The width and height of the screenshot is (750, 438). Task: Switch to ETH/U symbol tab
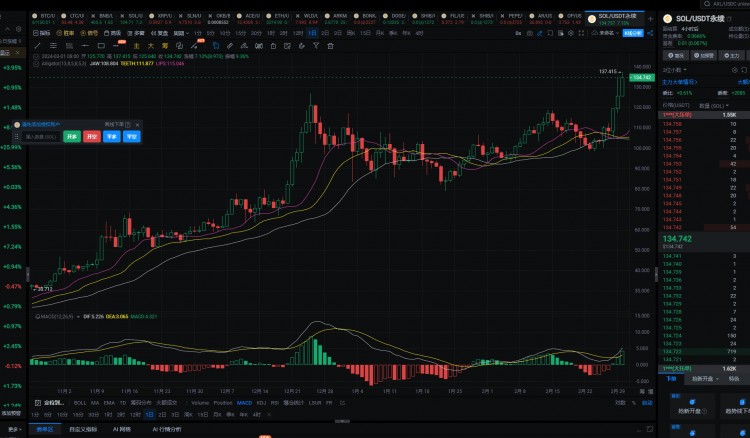click(x=277, y=19)
